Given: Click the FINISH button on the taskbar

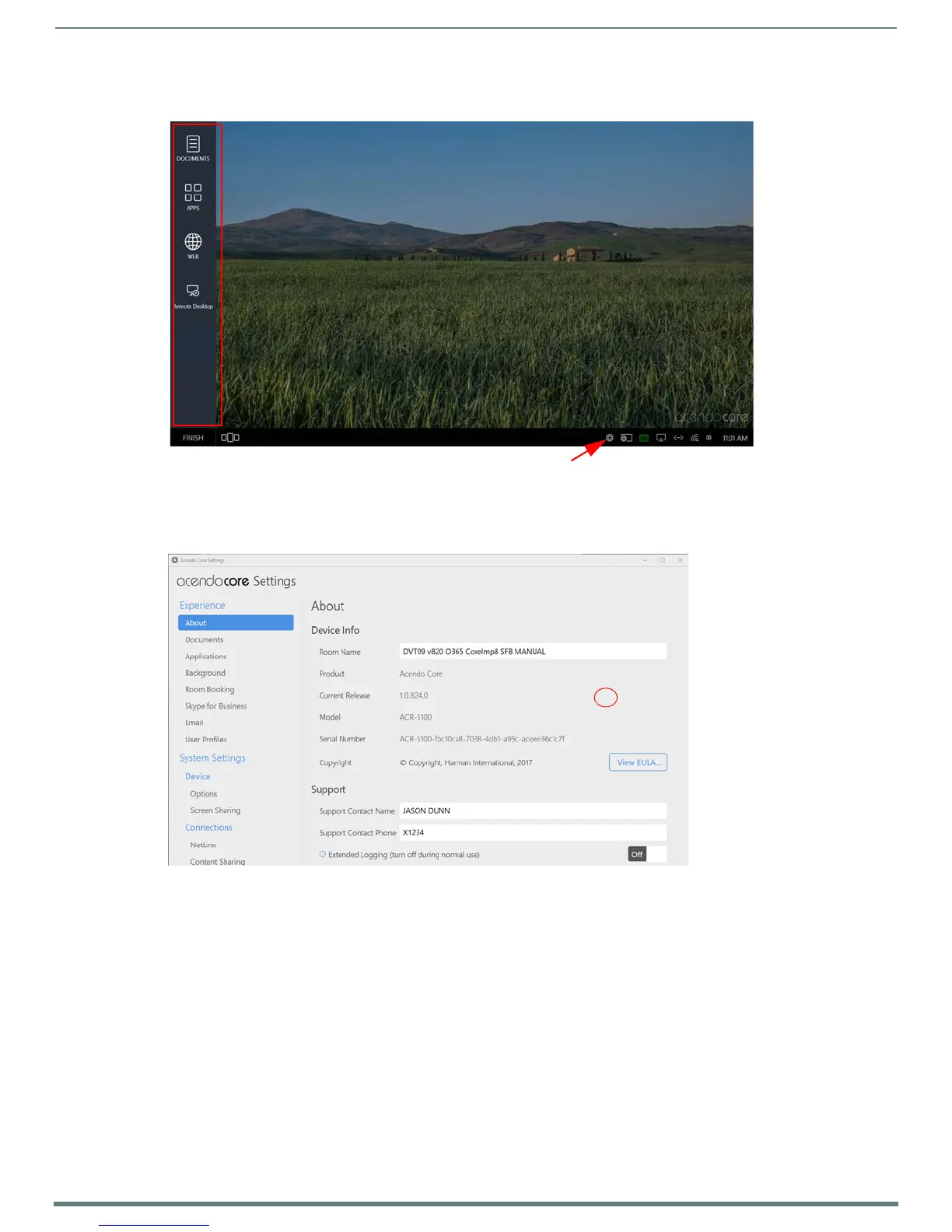Looking at the screenshot, I should [x=193, y=438].
